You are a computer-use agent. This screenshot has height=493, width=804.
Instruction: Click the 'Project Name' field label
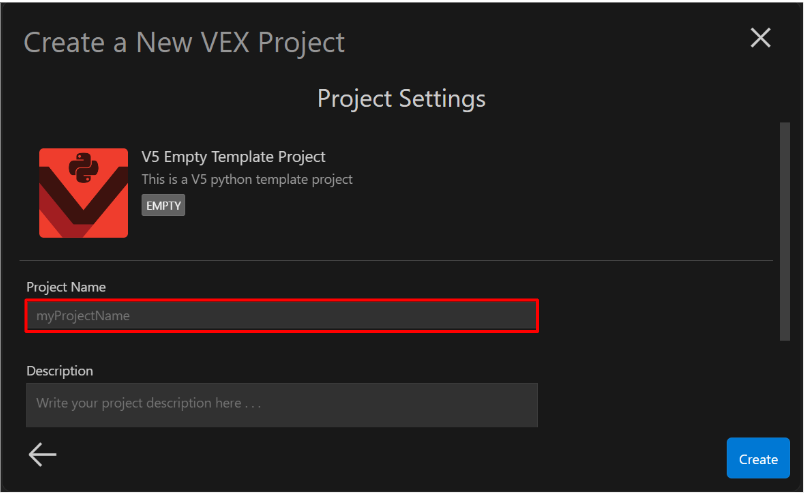coord(66,287)
